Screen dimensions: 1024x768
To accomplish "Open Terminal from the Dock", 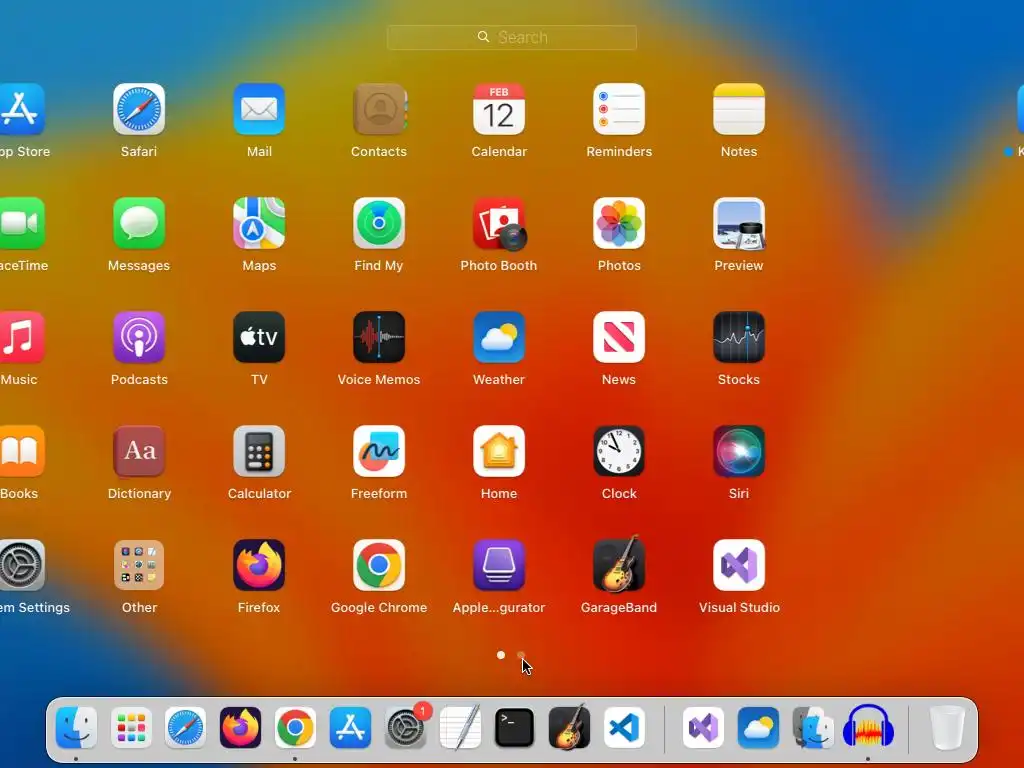I will click(515, 728).
